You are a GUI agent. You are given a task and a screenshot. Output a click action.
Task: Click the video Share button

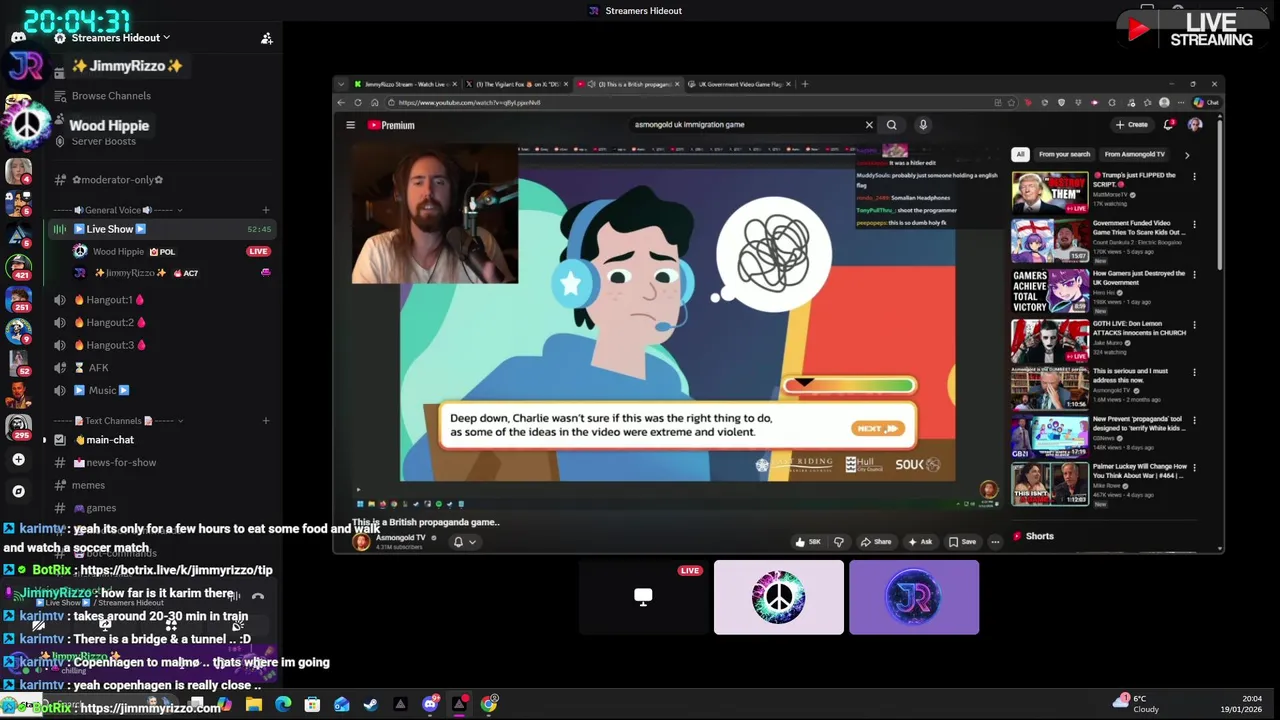[876, 542]
